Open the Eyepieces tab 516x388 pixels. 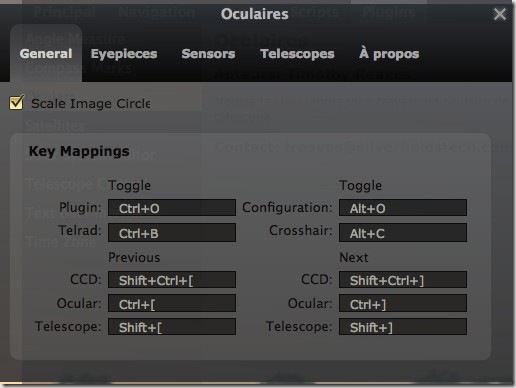click(124, 54)
